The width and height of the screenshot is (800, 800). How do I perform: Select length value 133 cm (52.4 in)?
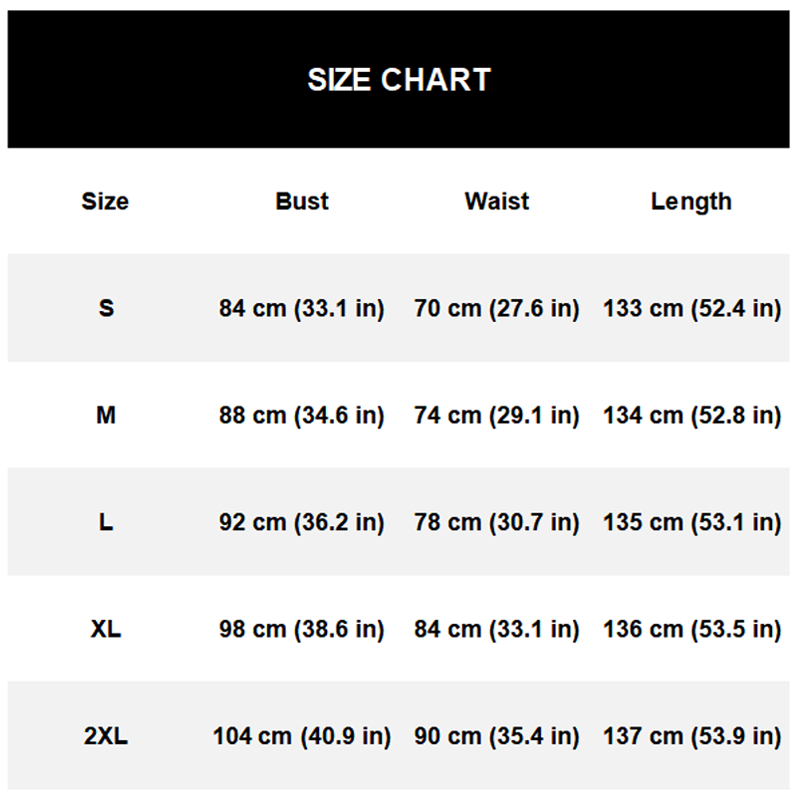coord(692,309)
